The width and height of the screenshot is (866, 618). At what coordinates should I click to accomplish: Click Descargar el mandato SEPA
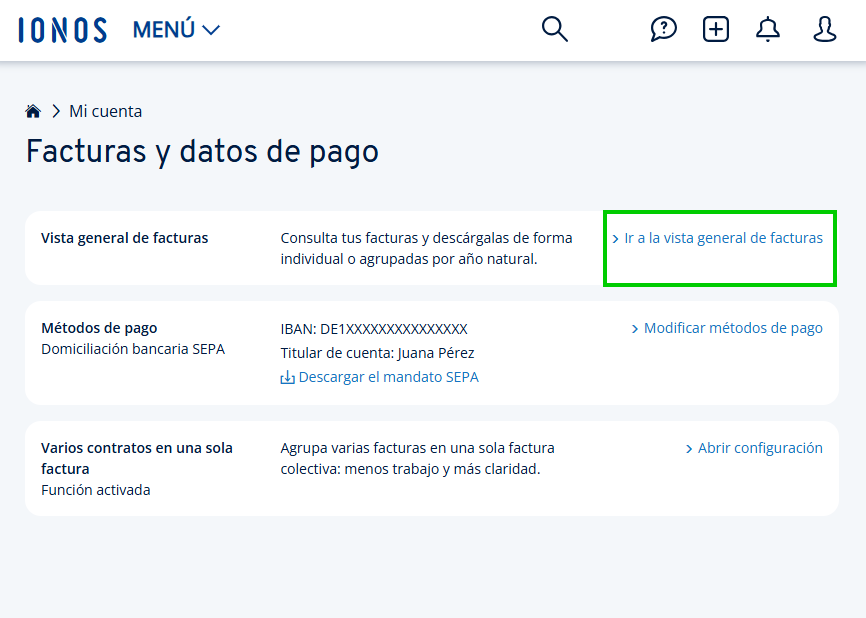[x=390, y=378]
